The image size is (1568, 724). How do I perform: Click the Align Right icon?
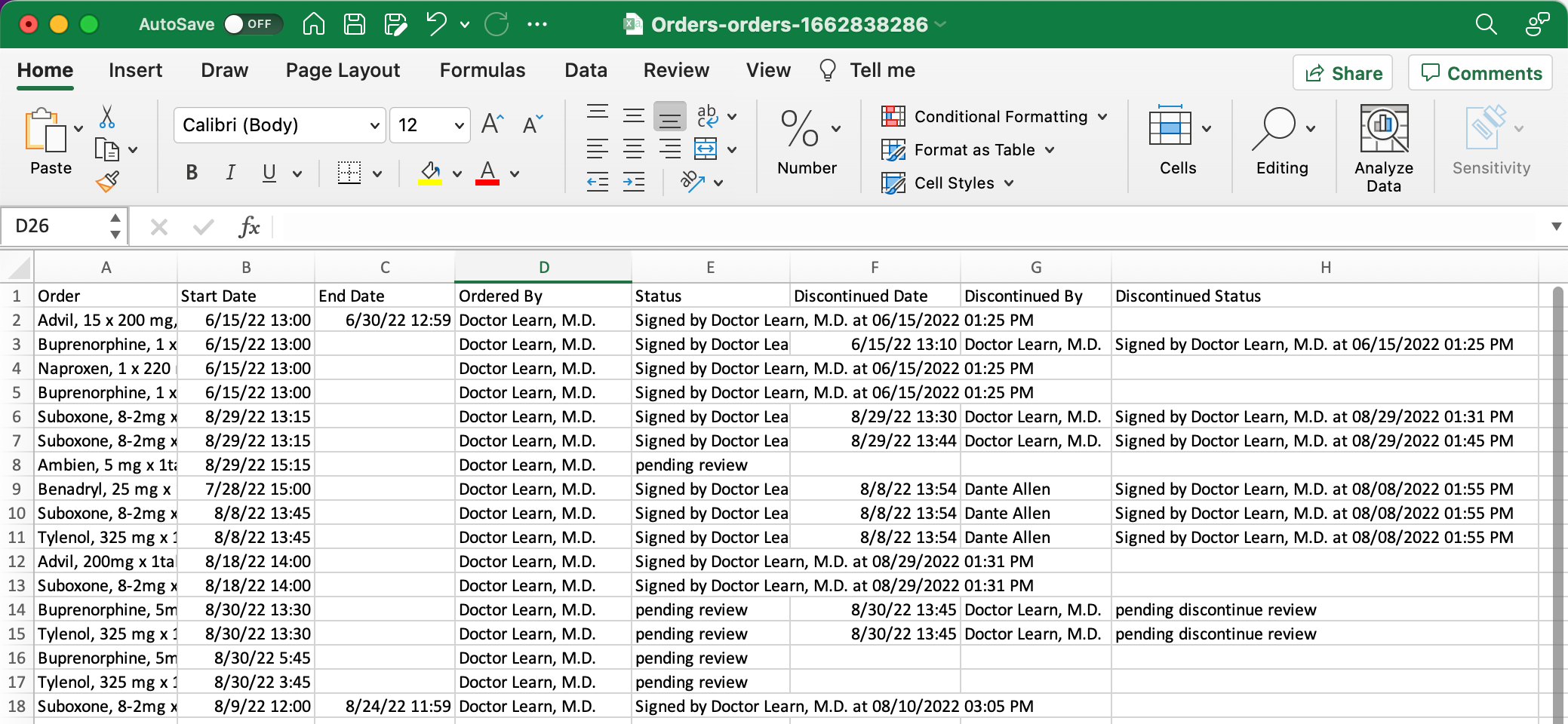tap(670, 149)
